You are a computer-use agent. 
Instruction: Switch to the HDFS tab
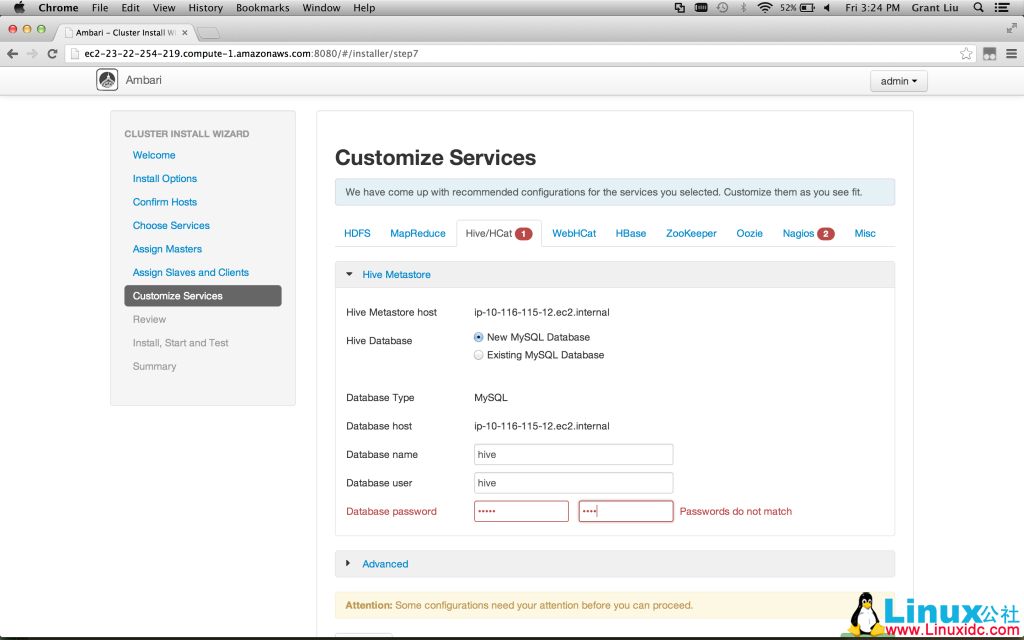(357, 233)
